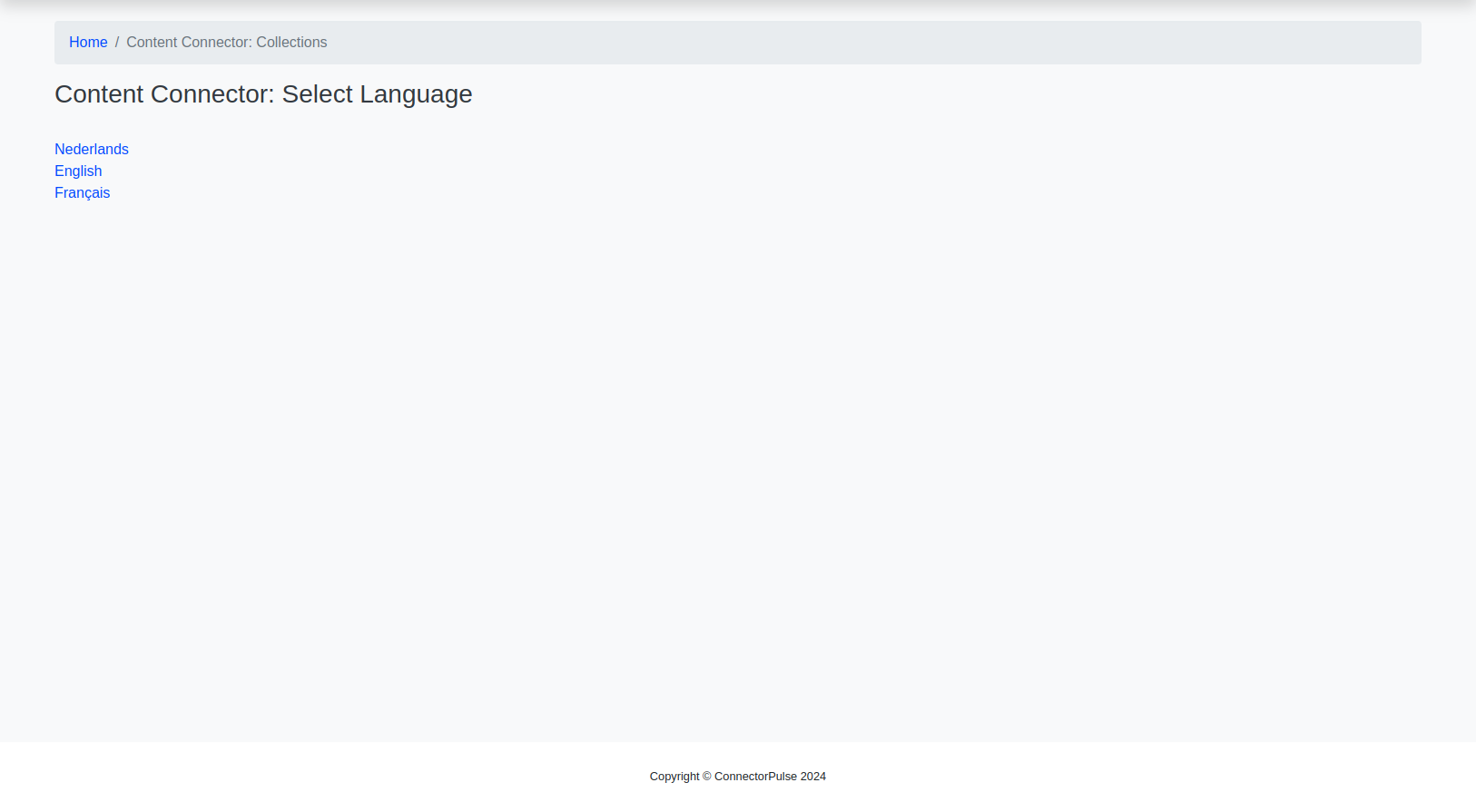
Task: Click the breadcrumb slash separator after Home
Action: [117, 43]
